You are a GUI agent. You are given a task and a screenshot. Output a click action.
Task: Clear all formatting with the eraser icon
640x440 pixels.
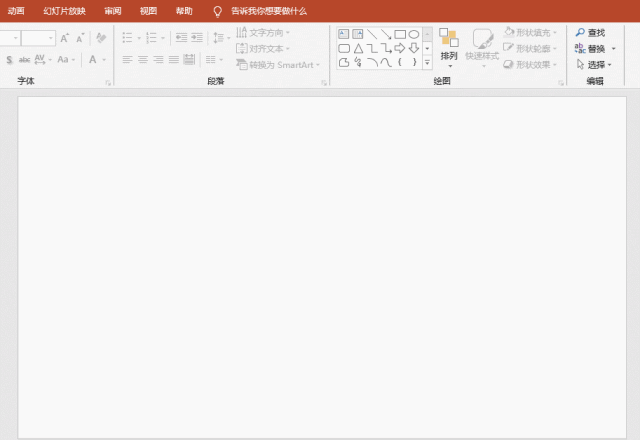pos(101,38)
